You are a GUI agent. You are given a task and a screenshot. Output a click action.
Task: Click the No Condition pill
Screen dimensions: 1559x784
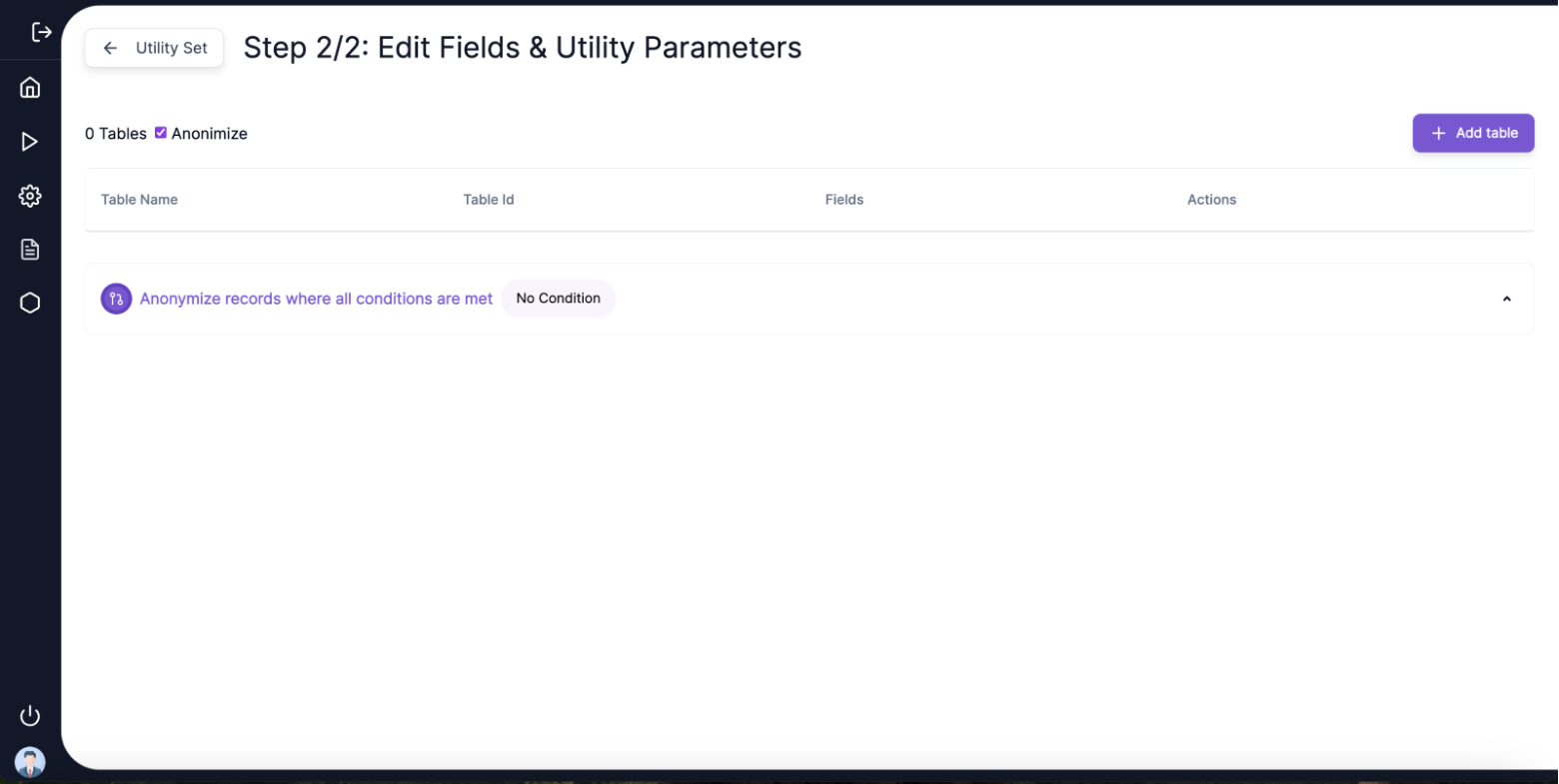click(x=558, y=299)
